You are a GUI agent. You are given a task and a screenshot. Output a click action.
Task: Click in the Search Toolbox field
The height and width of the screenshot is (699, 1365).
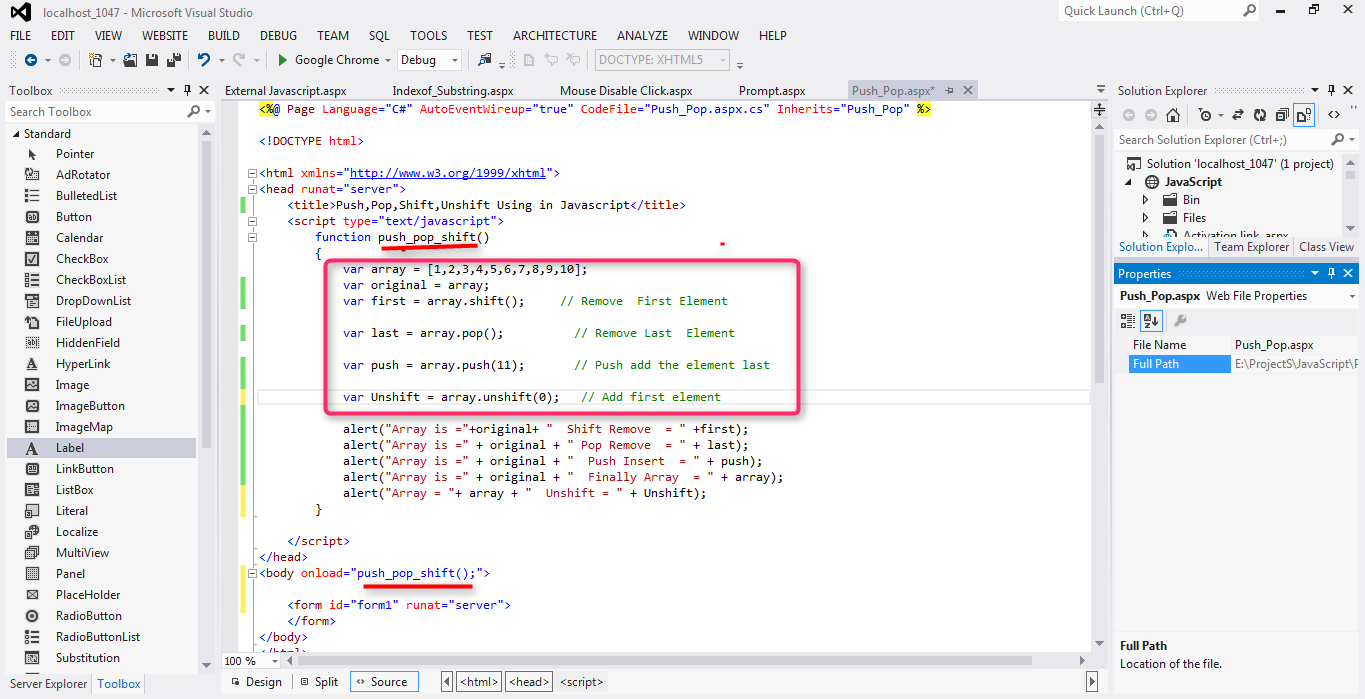pos(96,112)
